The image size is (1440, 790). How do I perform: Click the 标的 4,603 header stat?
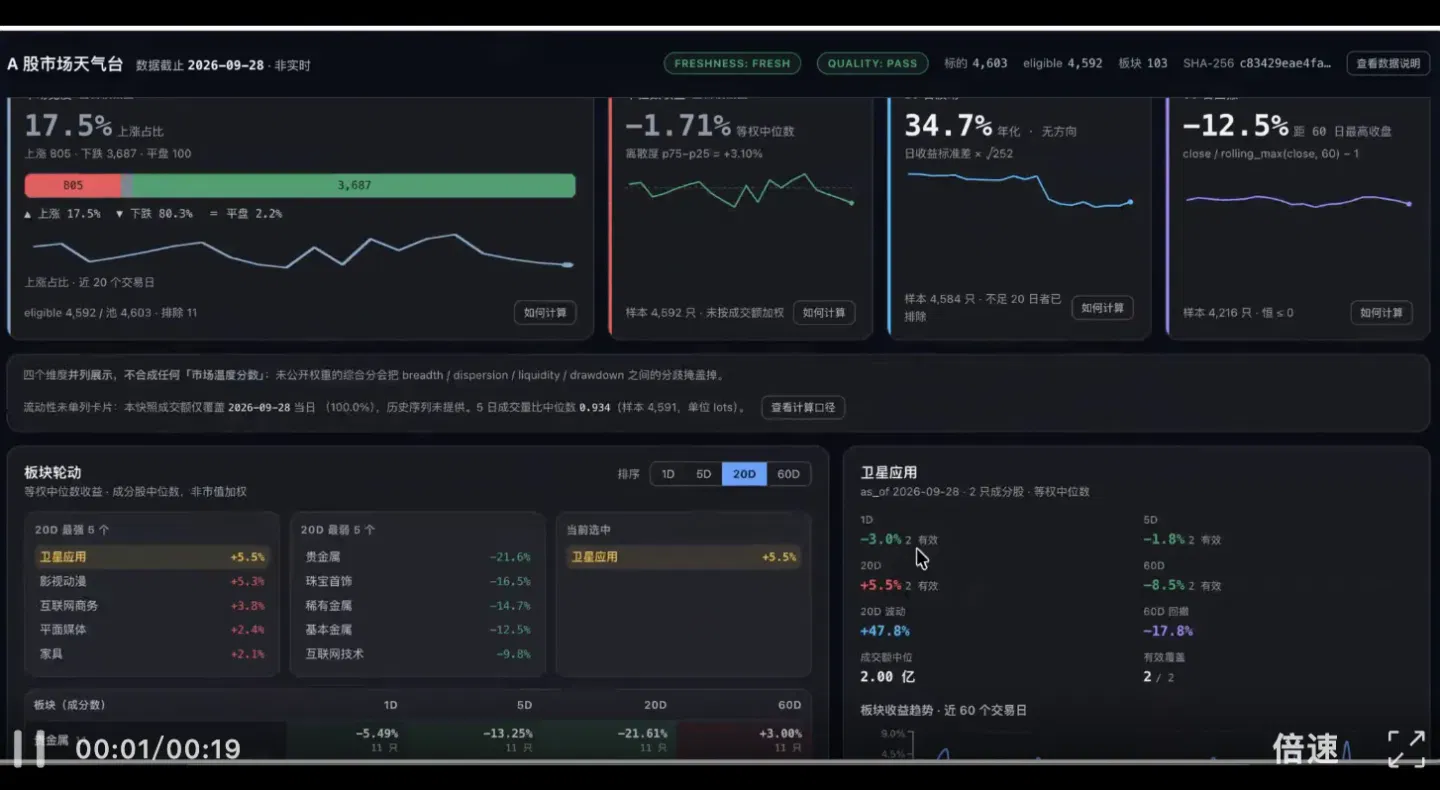pyautogui.click(x=976, y=63)
